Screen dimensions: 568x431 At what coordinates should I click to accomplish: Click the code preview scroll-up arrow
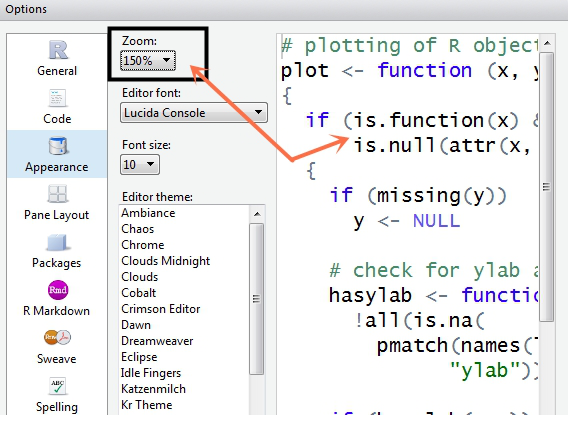pyautogui.click(x=547, y=43)
